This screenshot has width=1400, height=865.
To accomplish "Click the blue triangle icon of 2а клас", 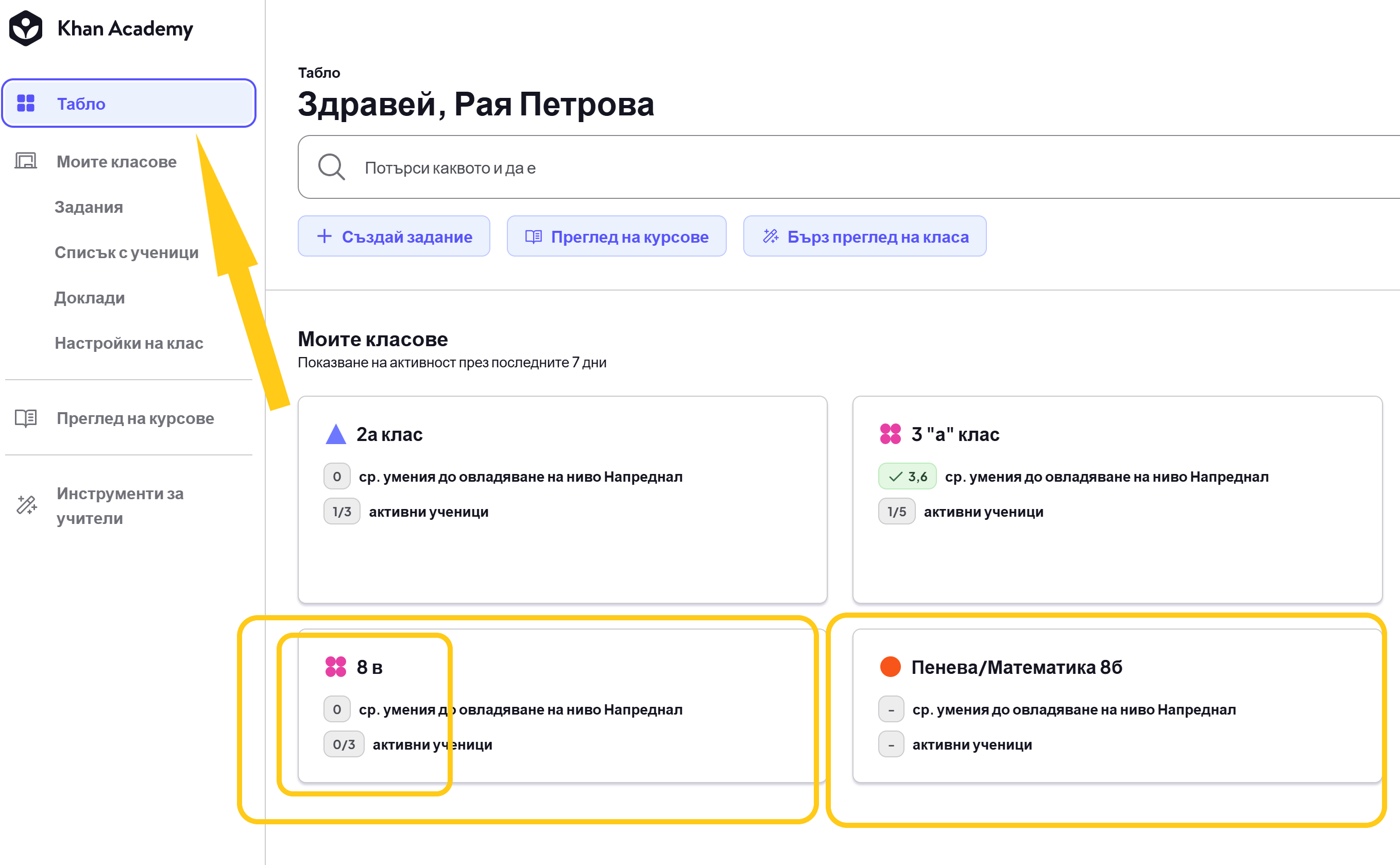I will [x=336, y=434].
